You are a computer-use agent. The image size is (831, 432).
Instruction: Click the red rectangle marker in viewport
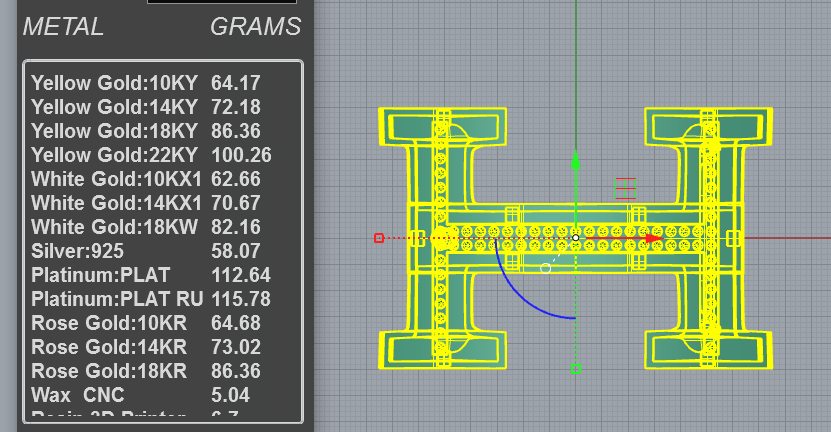click(625, 189)
